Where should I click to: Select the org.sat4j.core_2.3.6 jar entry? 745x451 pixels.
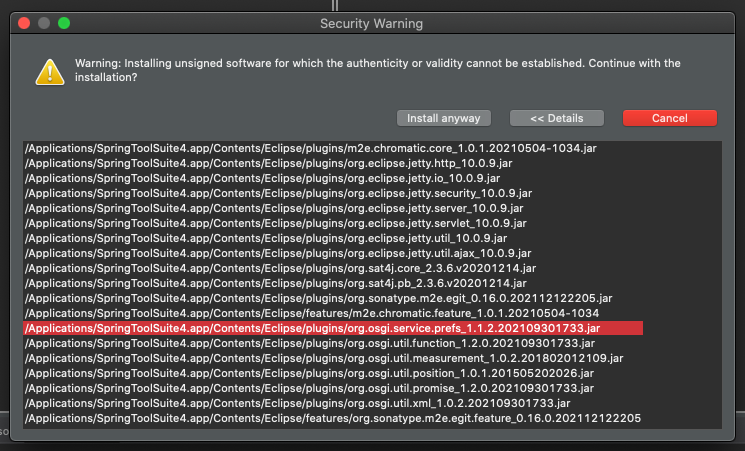pyautogui.click(x=280, y=268)
